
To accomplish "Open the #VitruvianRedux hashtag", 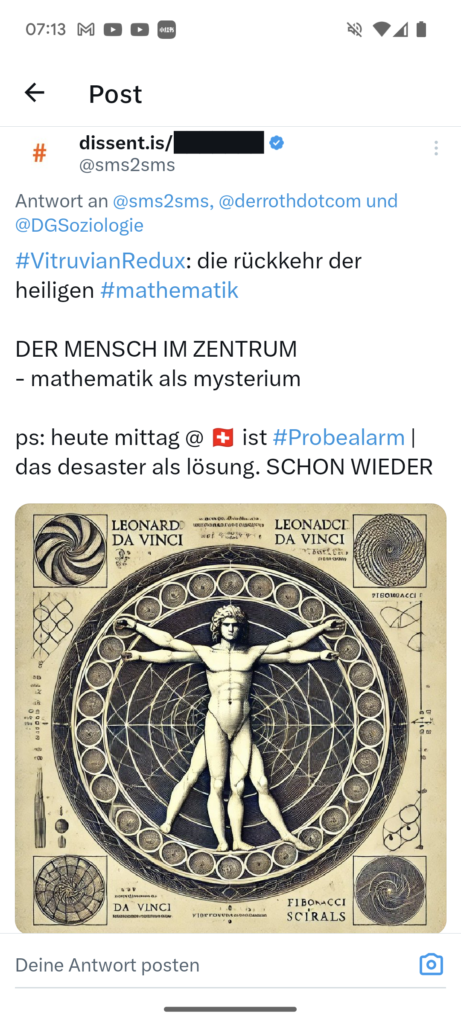I will click(99, 261).
